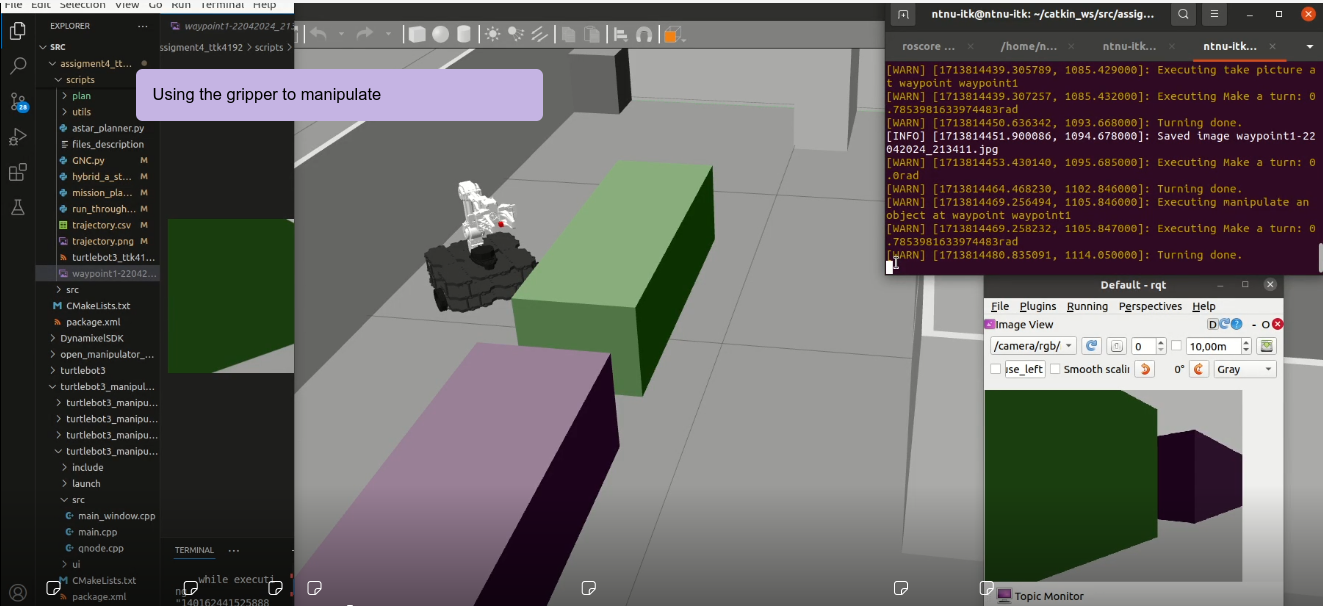
Task: Open the rqt Plugins menu
Action: coord(1038,306)
